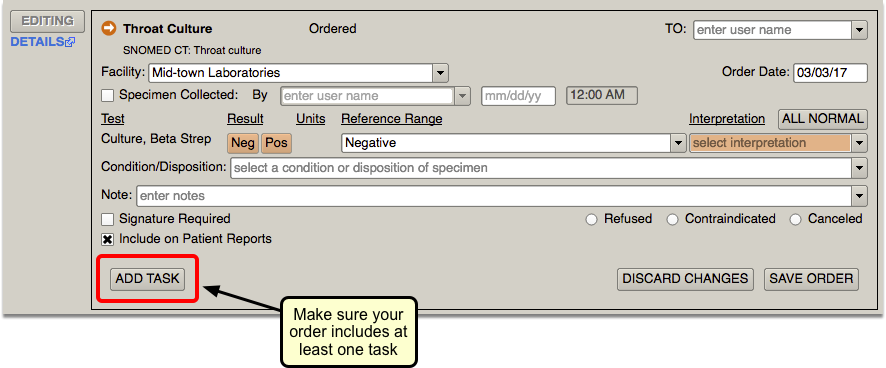Set result to Neg
The image size is (886, 368).
(243, 143)
